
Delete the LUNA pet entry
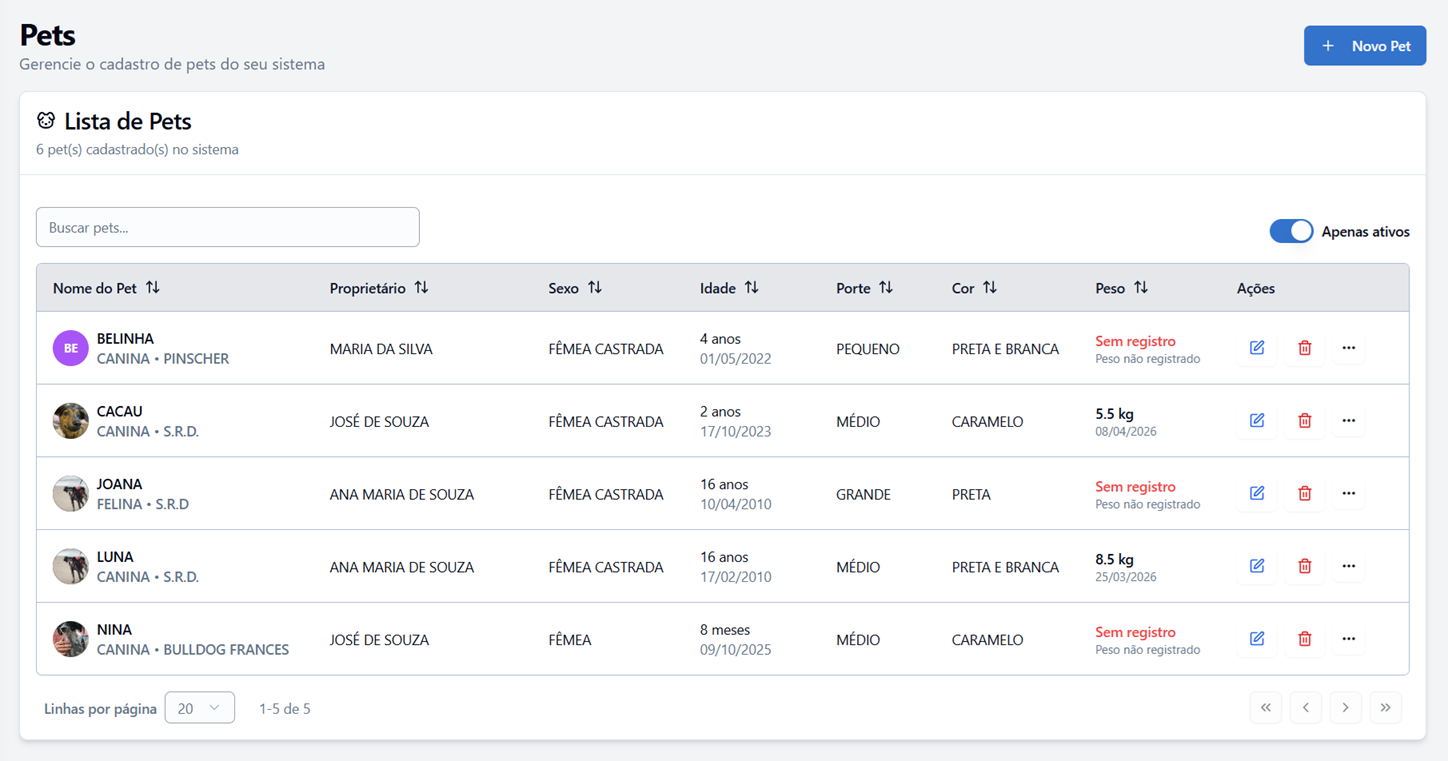(x=1304, y=566)
